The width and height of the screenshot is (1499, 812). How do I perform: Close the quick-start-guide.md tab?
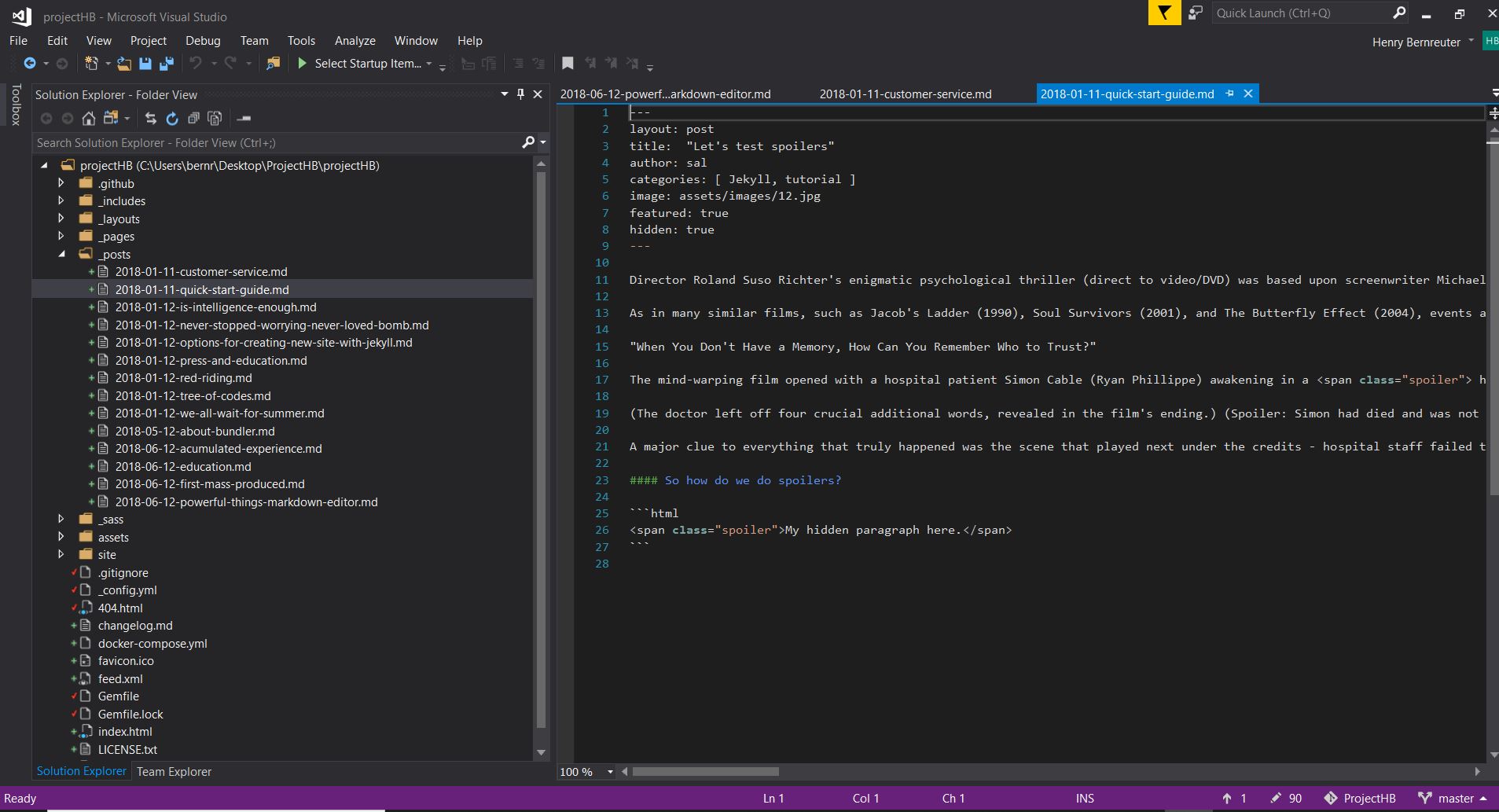(x=1247, y=94)
